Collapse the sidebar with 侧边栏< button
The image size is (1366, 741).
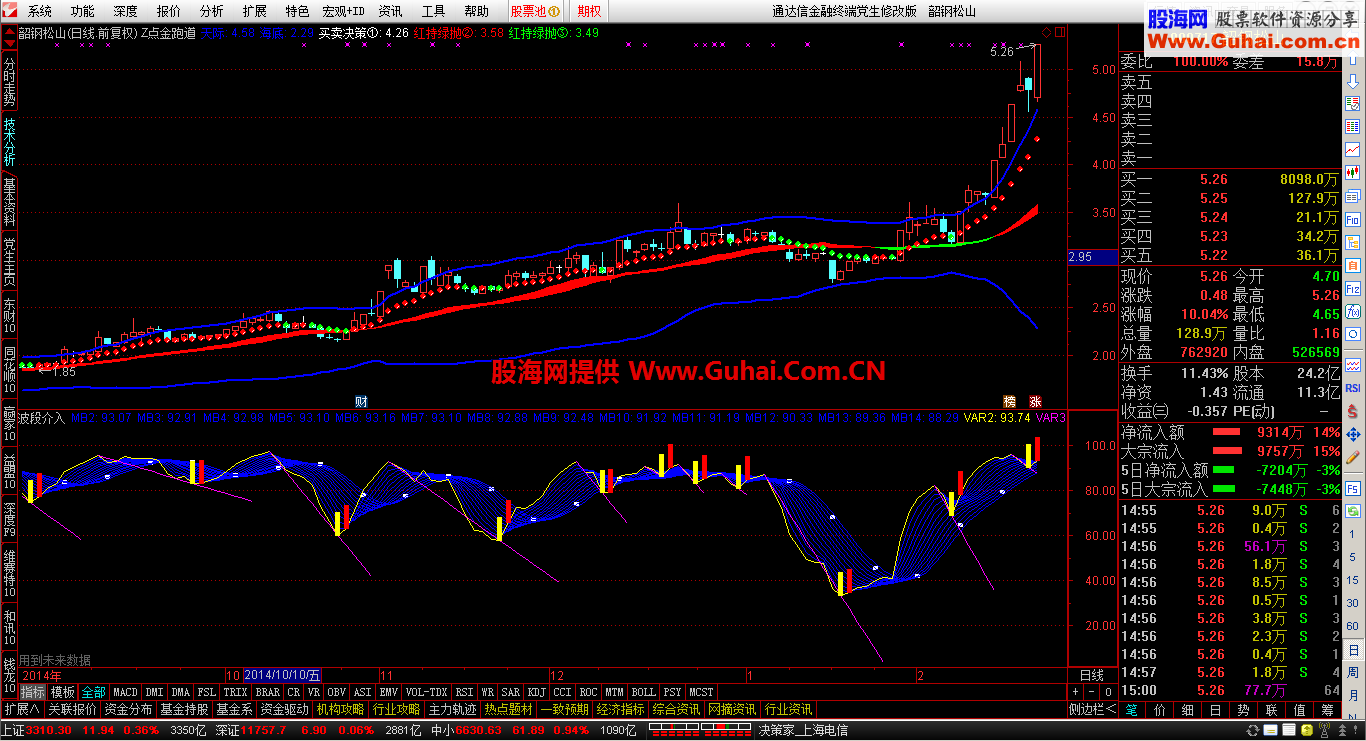[x=1091, y=709]
